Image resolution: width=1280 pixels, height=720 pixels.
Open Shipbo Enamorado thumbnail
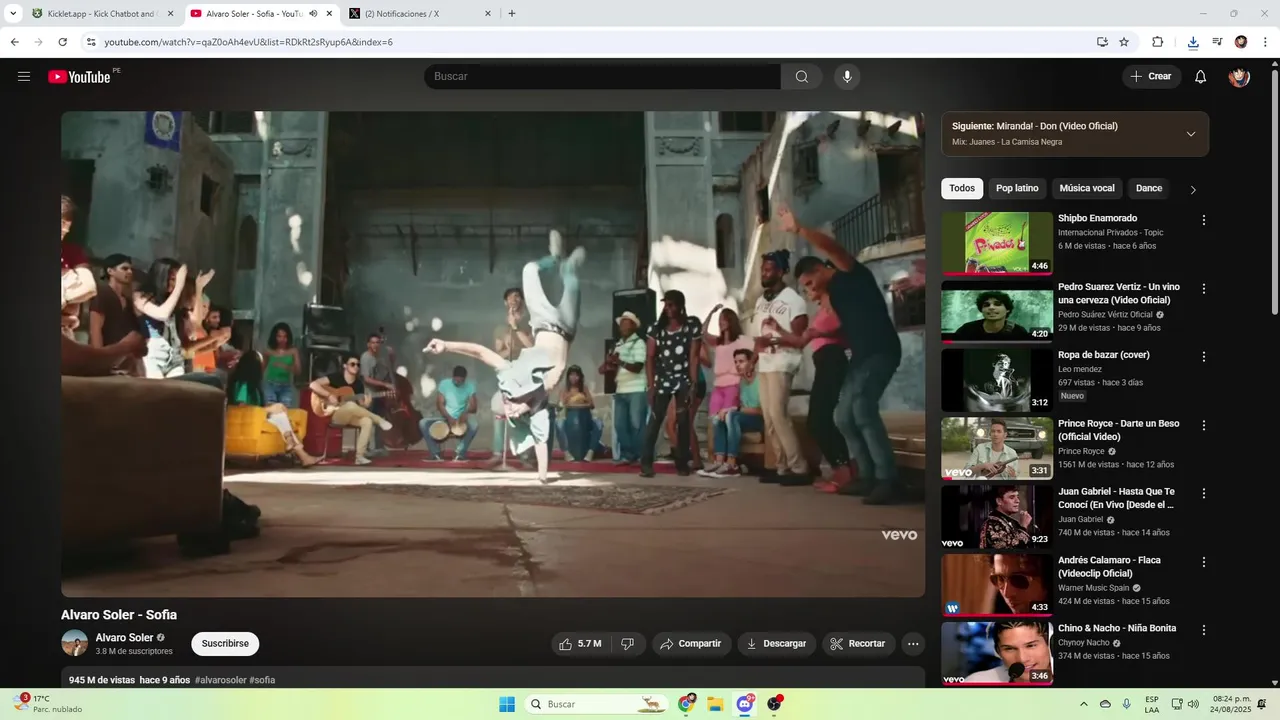(x=997, y=243)
